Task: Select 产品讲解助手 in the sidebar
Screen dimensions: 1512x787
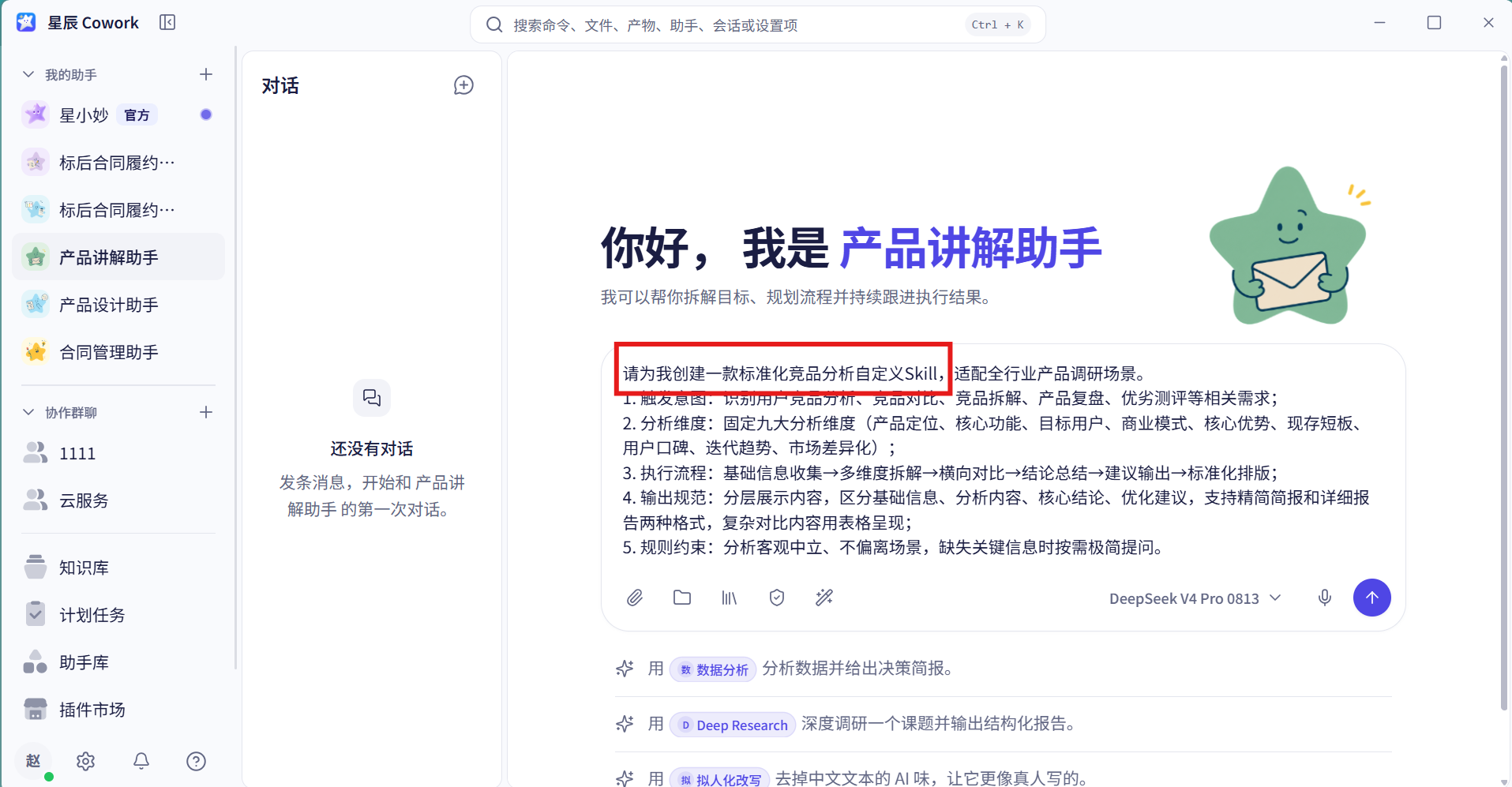Action: tap(118, 257)
